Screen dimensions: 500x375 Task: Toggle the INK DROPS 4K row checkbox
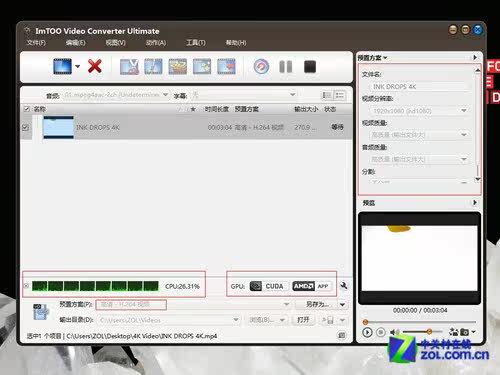click(25, 127)
